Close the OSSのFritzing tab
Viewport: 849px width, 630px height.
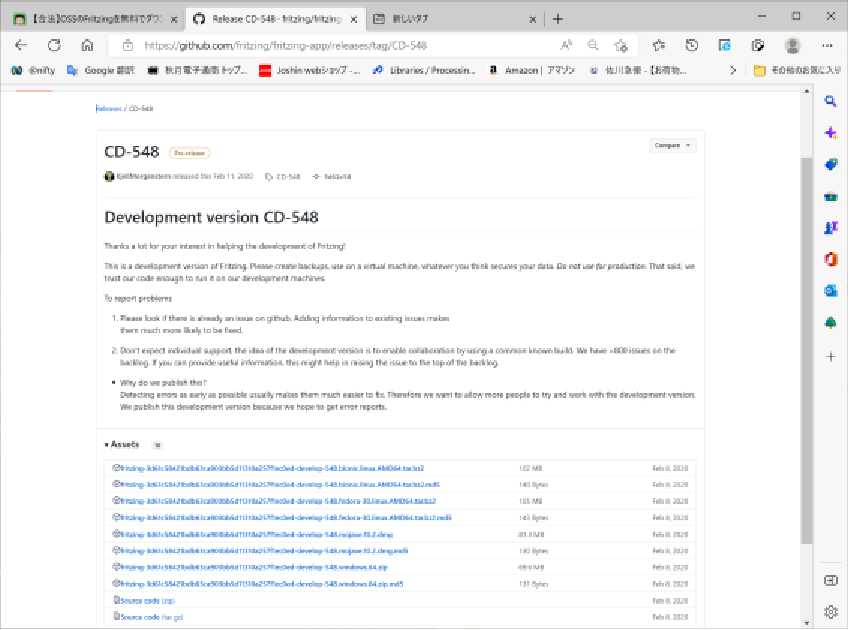[x=174, y=19]
